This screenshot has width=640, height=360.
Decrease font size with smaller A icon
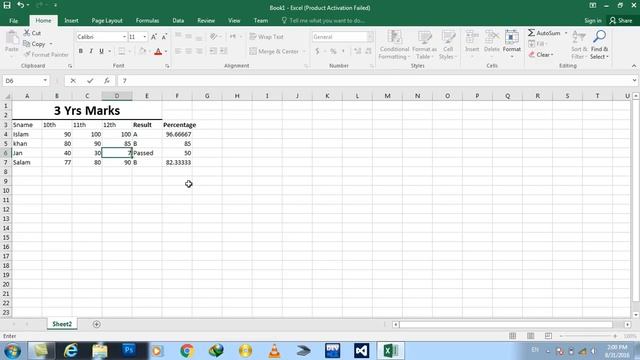pyautogui.click(x=164, y=37)
